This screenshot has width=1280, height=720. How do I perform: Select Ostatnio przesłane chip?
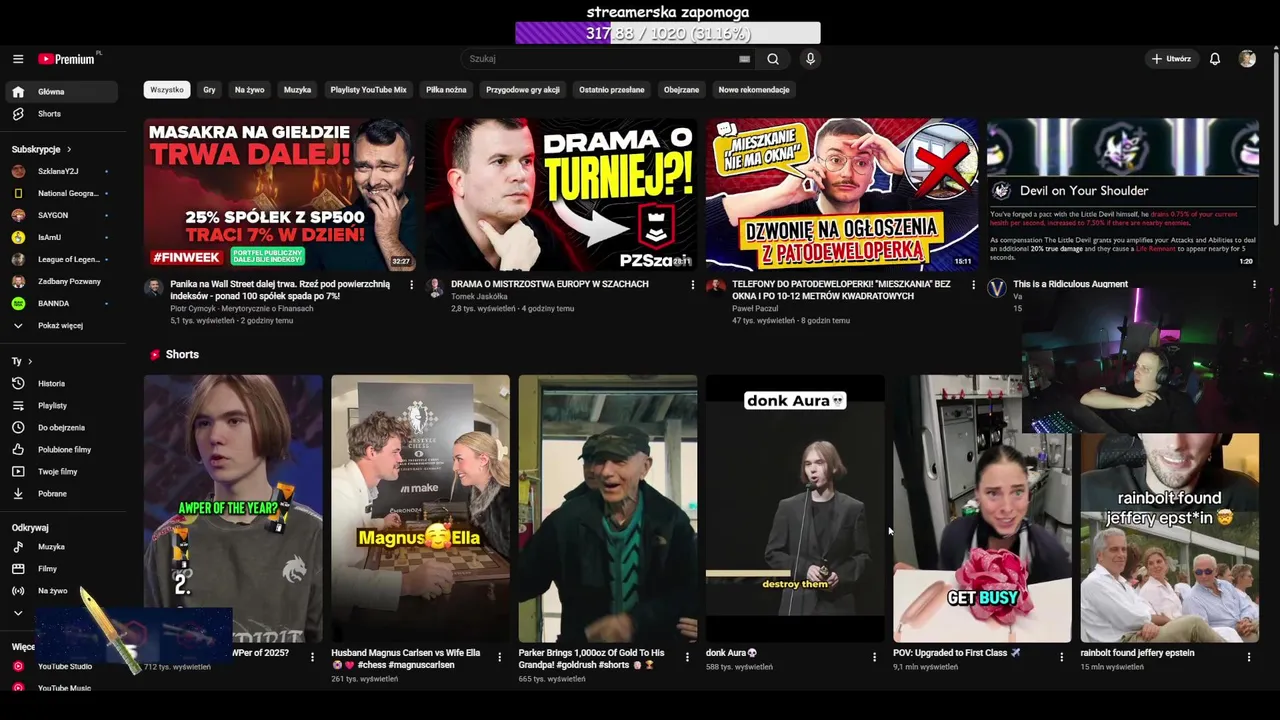coord(612,90)
